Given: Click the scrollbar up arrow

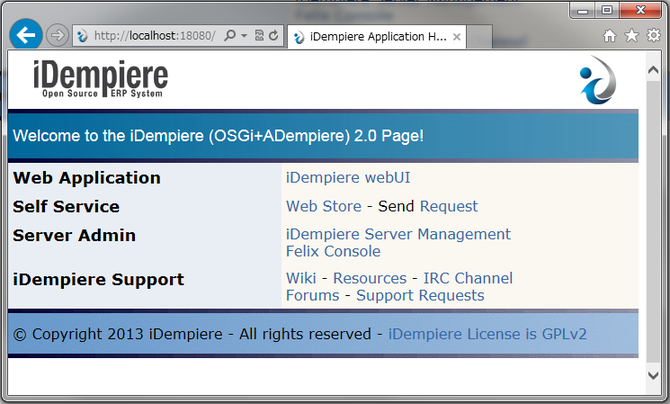Looking at the screenshot, I should pos(653,70).
